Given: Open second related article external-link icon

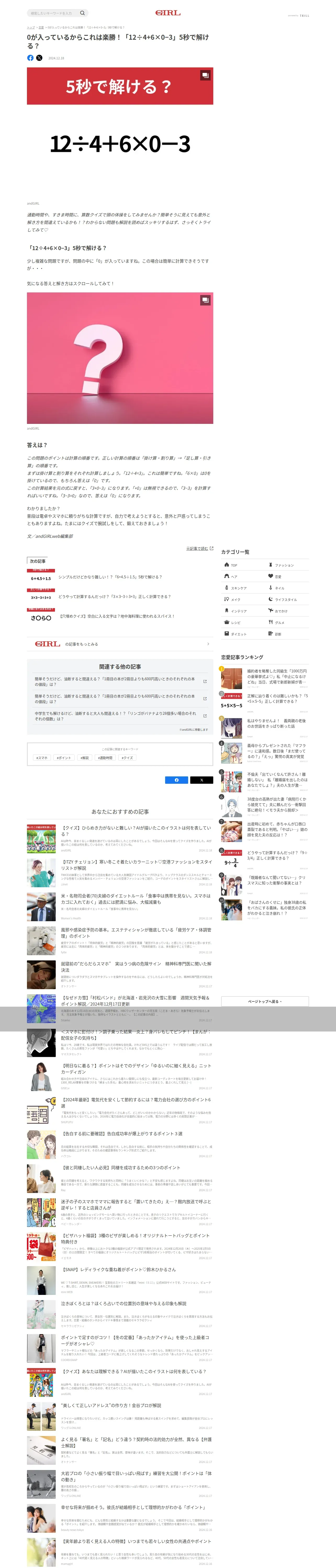Looking at the screenshot, I should click(x=205, y=699).
